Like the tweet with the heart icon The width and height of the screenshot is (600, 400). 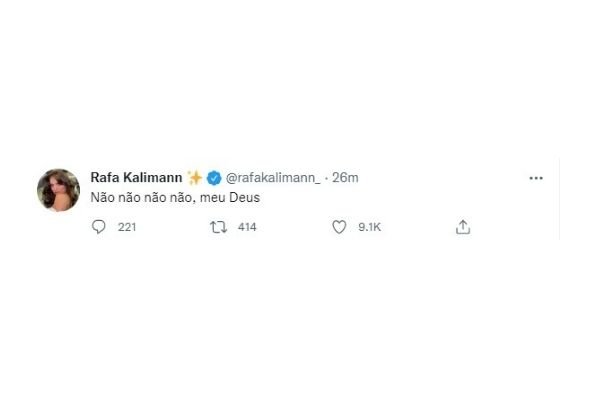click(339, 227)
